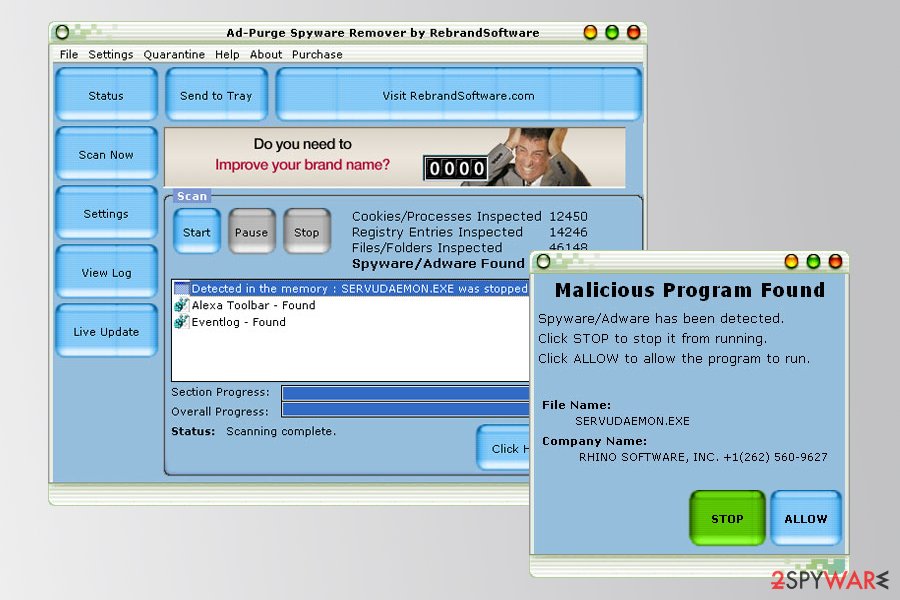Viewport: 900px width, 600px height.
Task: Open the Help menu
Action: click(x=227, y=55)
